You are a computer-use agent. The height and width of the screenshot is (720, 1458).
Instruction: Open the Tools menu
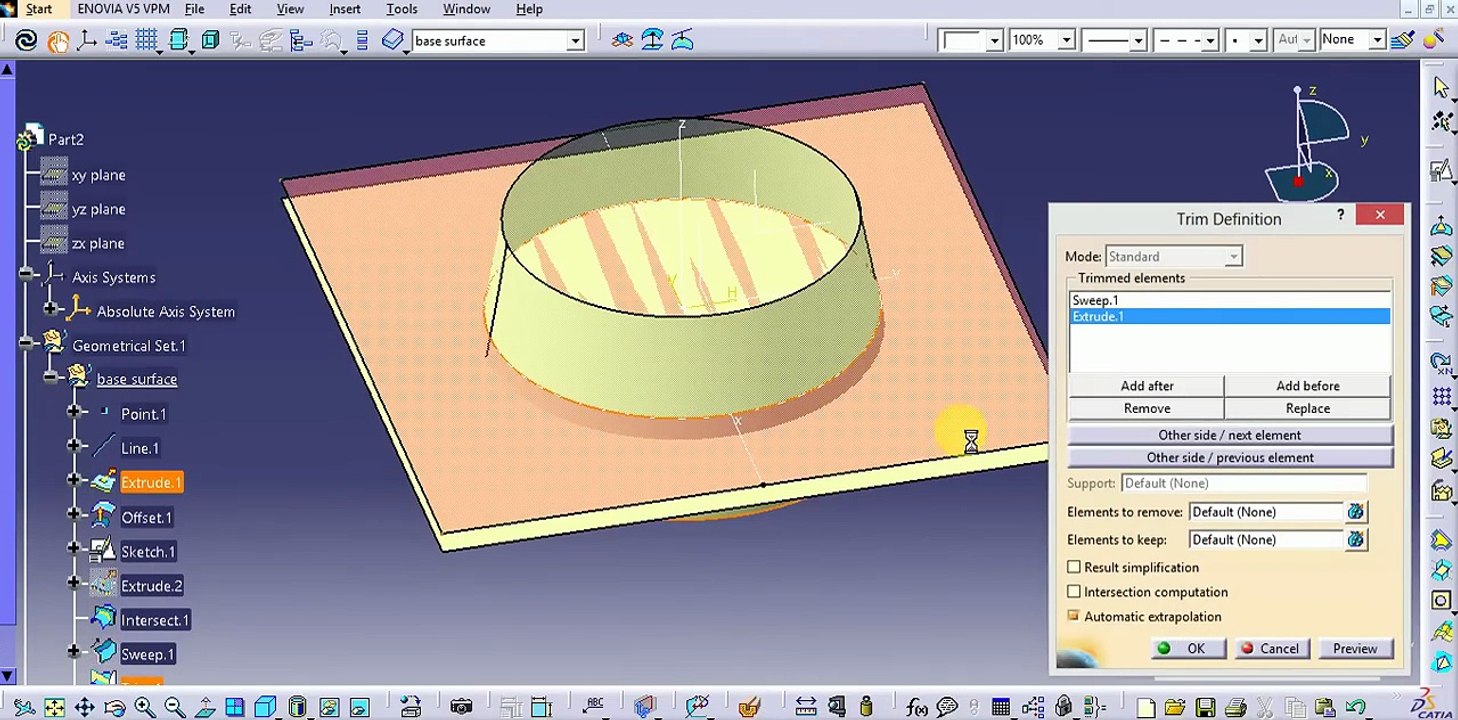402,9
